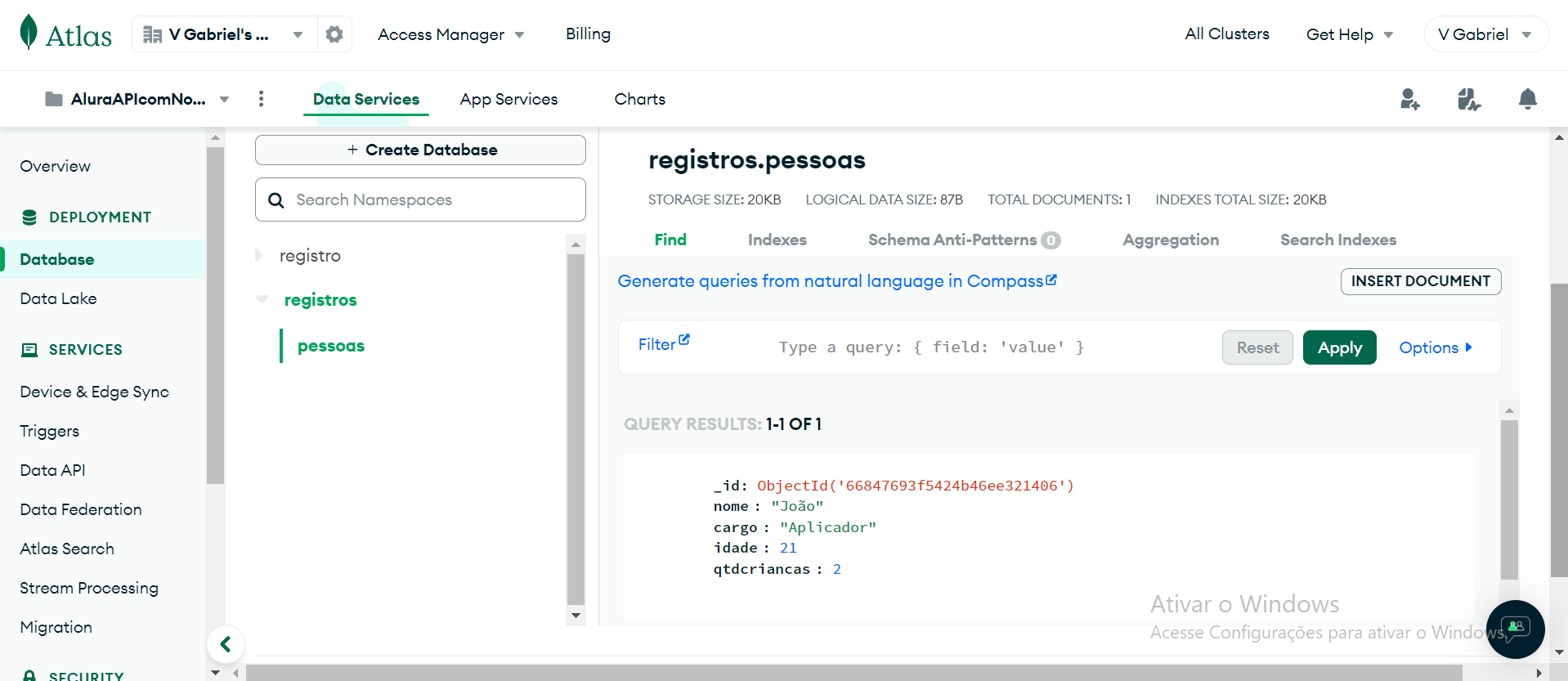Select the pessoas collection
This screenshot has height=681, width=1568.
tap(331, 346)
